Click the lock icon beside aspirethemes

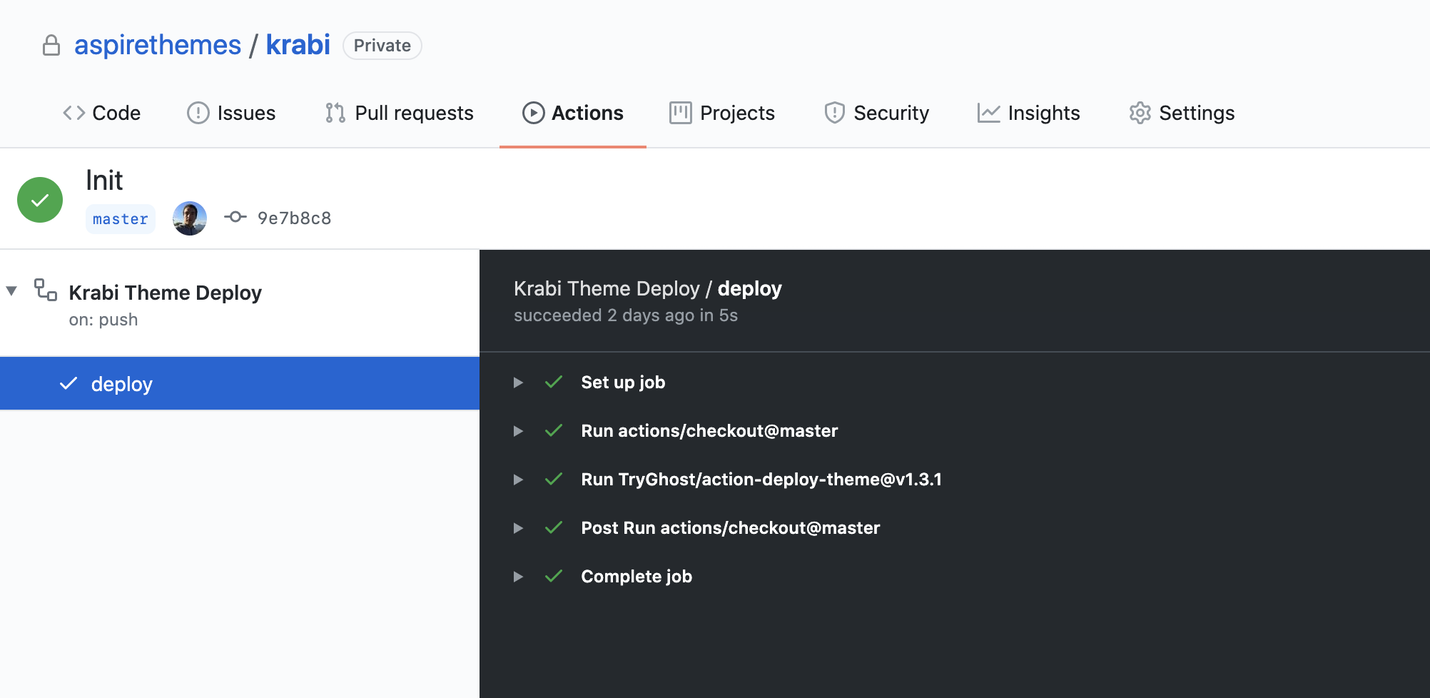pyautogui.click(x=50, y=45)
